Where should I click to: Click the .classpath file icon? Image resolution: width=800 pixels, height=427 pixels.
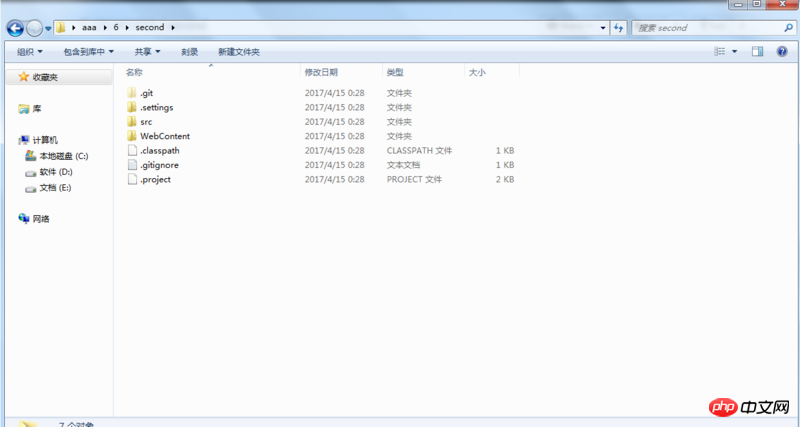coord(132,150)
